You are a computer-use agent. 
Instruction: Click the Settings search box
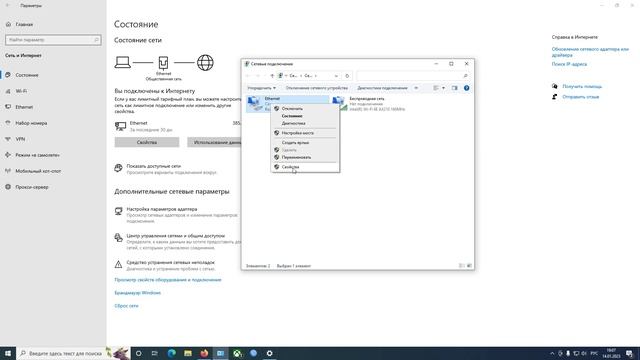coord(53,40)
